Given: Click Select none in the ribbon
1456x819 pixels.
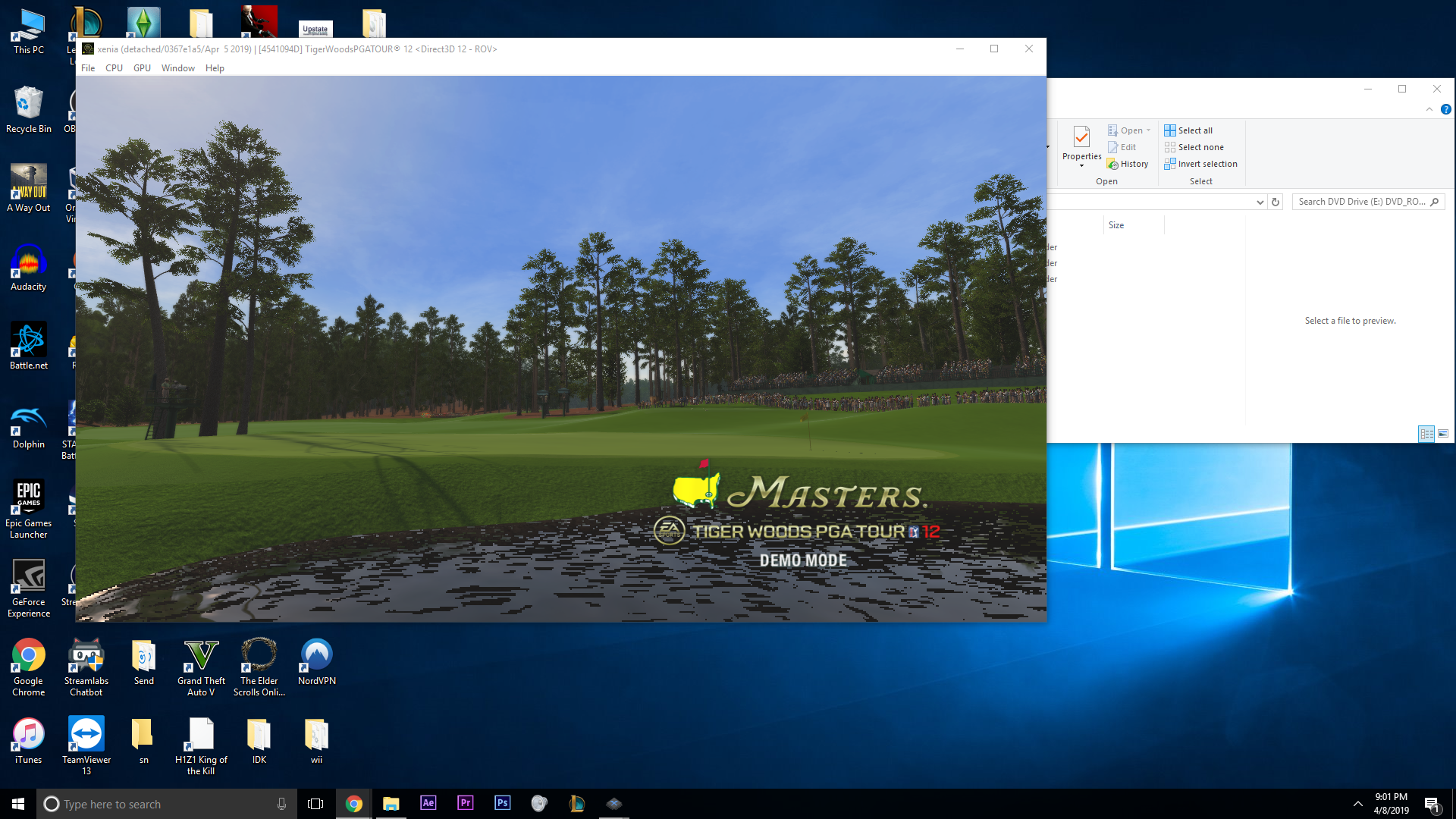Looking at the screenshot, I should coord(1200,147).
